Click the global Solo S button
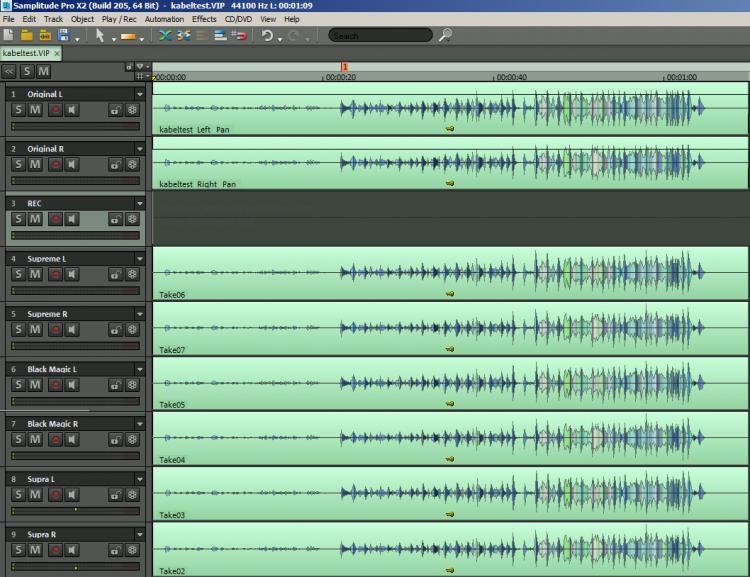The image size is (750, 577). pyautogui.click(x=27, y=71)
